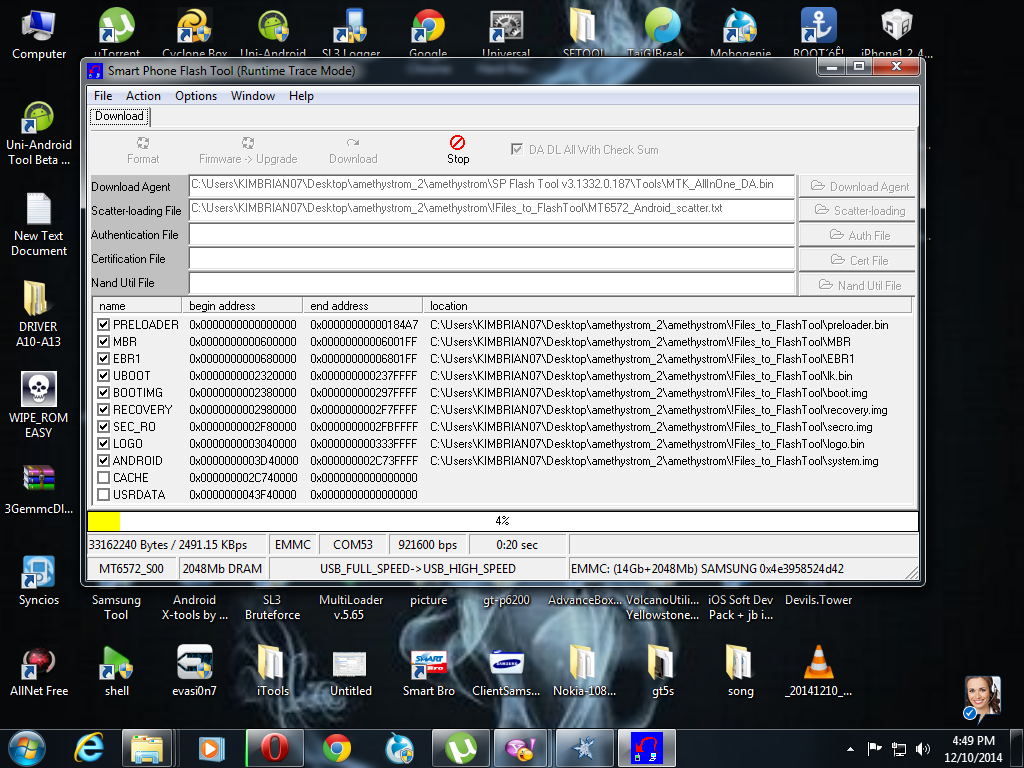Click the red Stop icon
The width and height of the screenshot is (1024, 768).
tap(457, 143)
